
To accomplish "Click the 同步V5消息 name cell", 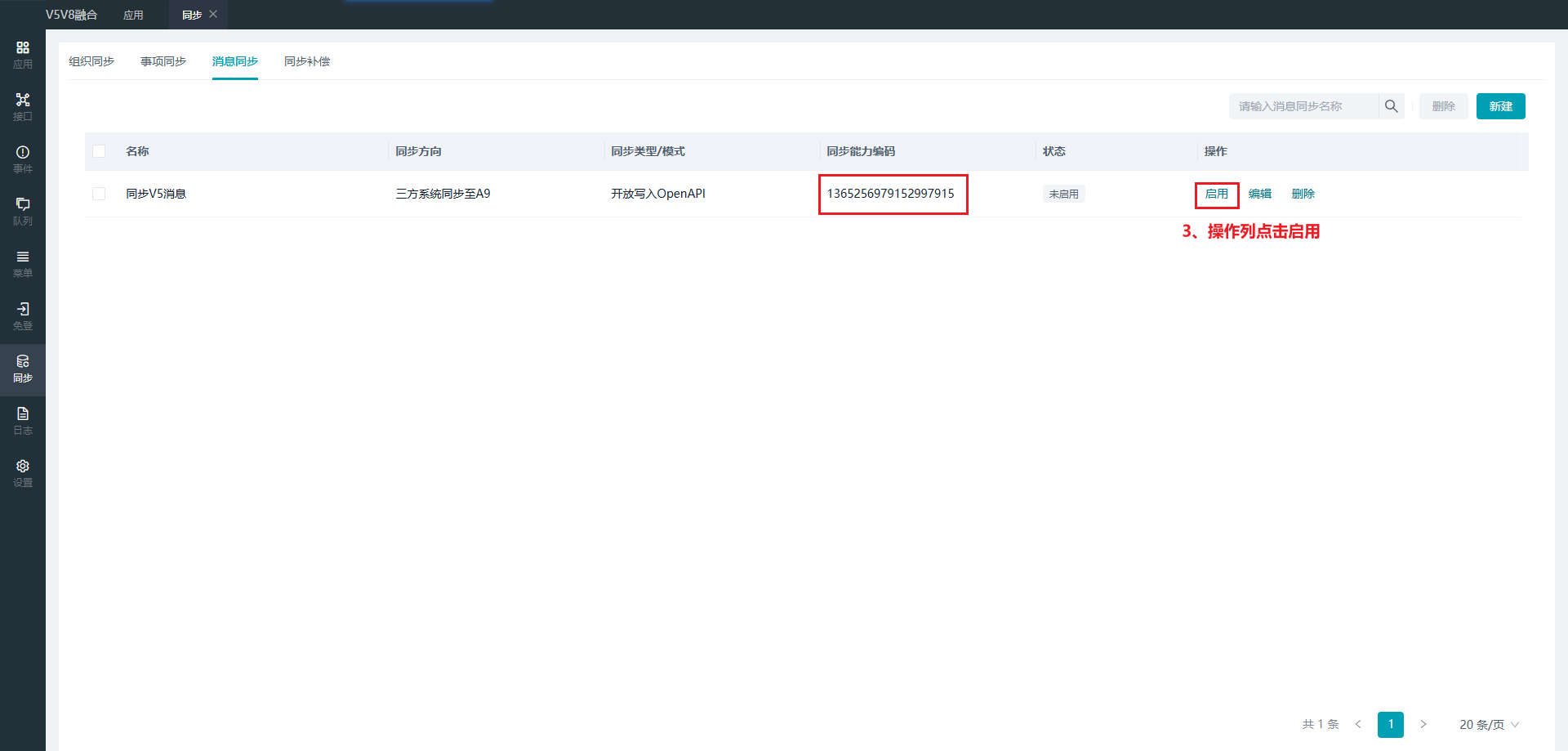I will pos(156,194).
